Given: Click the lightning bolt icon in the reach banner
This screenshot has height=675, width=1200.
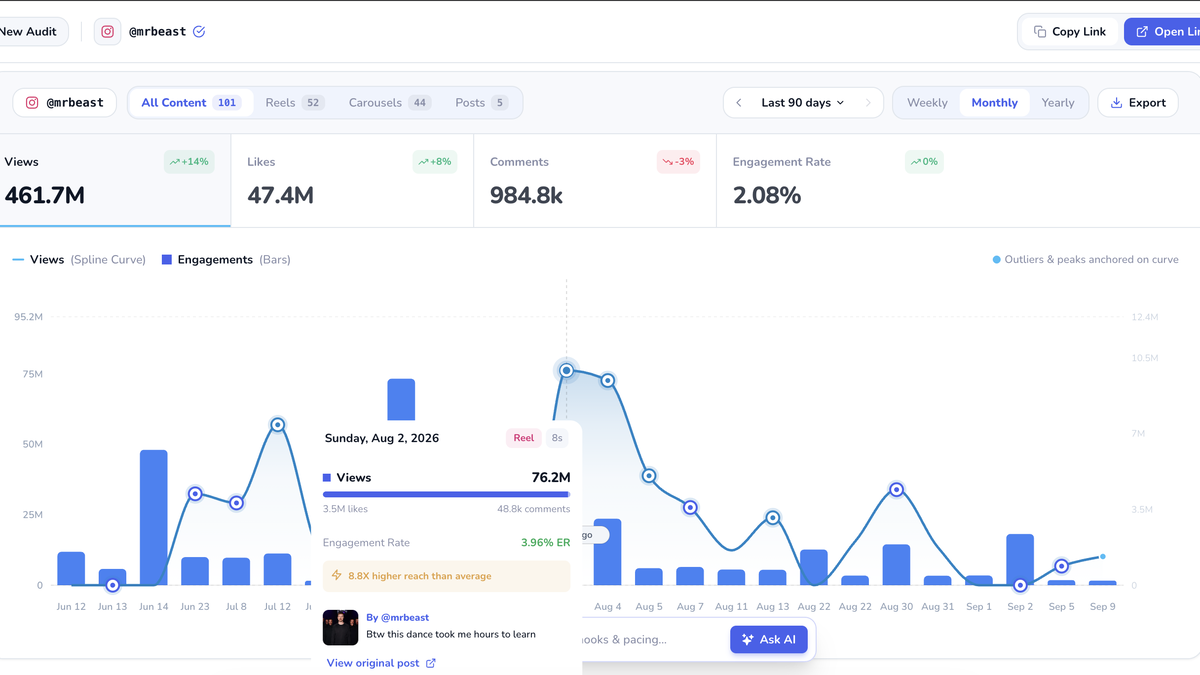Looking at the screenshot, I should coord(337,576).
